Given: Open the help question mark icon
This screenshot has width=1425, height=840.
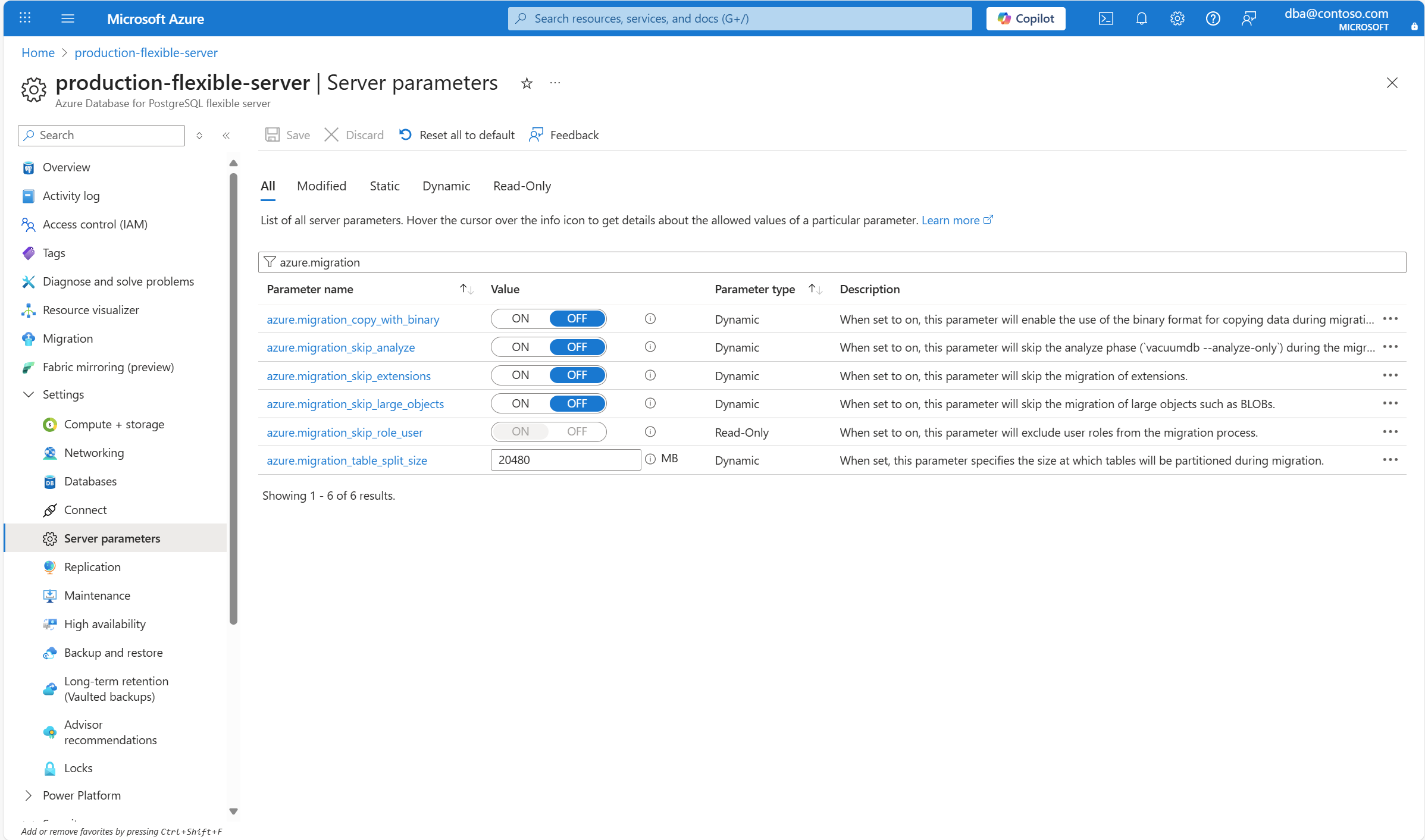Looking at the screenshot, I should point(1213,18).
